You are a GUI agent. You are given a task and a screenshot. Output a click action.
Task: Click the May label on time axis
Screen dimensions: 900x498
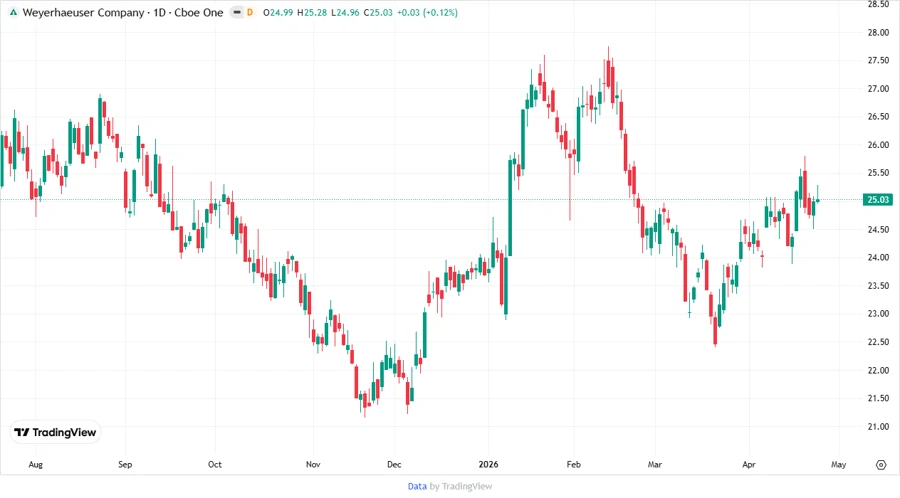839,465
